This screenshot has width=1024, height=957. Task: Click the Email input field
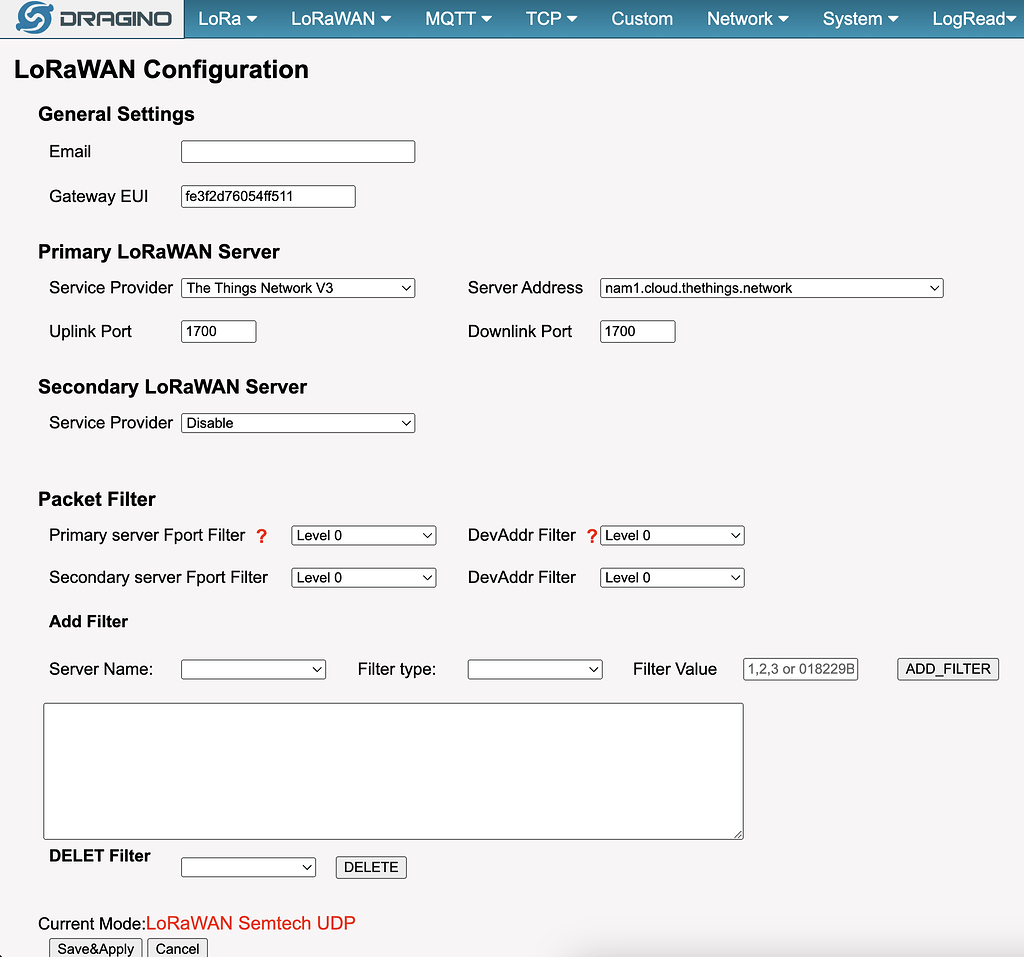(x=297, y=151)
